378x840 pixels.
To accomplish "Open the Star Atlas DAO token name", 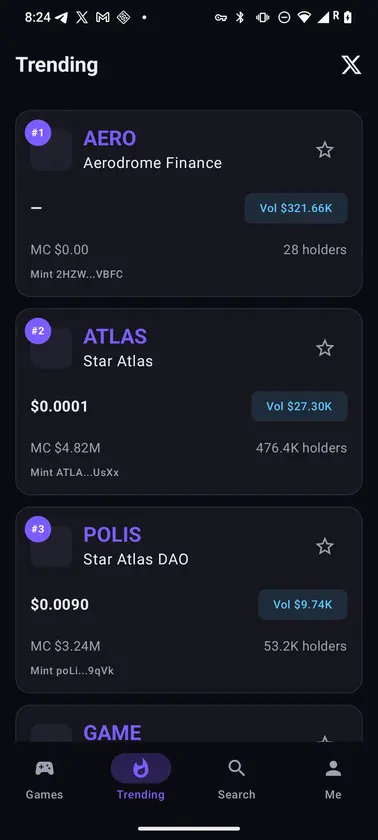I will [136, 560].
